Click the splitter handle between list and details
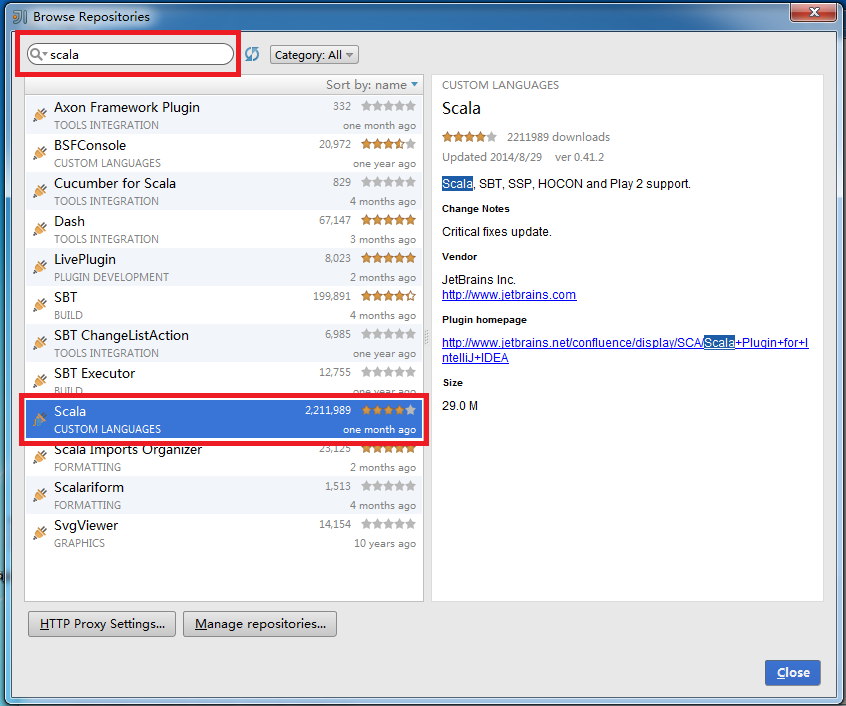Screen dimensions: 846x706 click(x=427, y=337)
